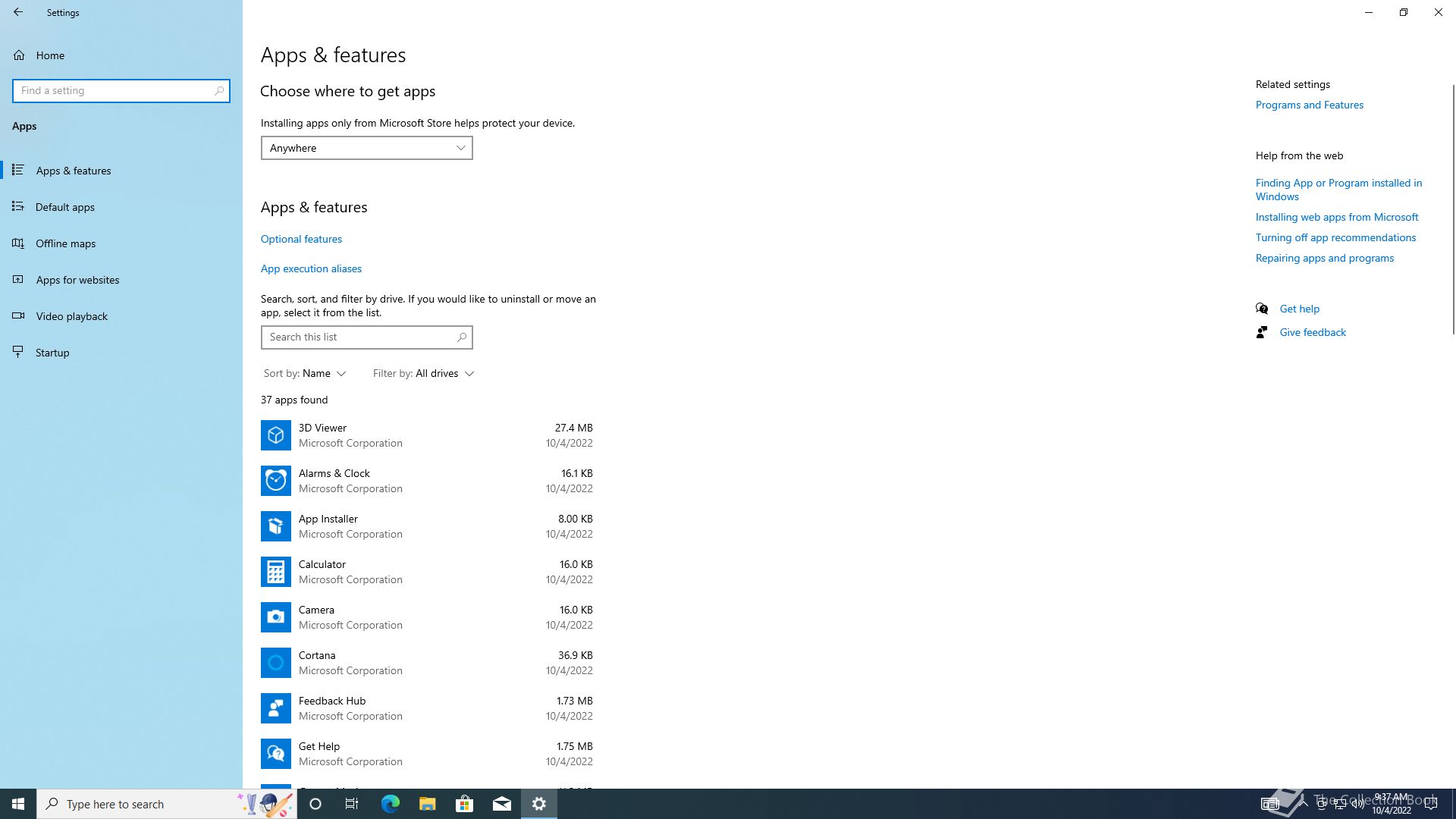Click the volume icon in system tray
Screen dimensions: 1456x819
point(1357,804)
